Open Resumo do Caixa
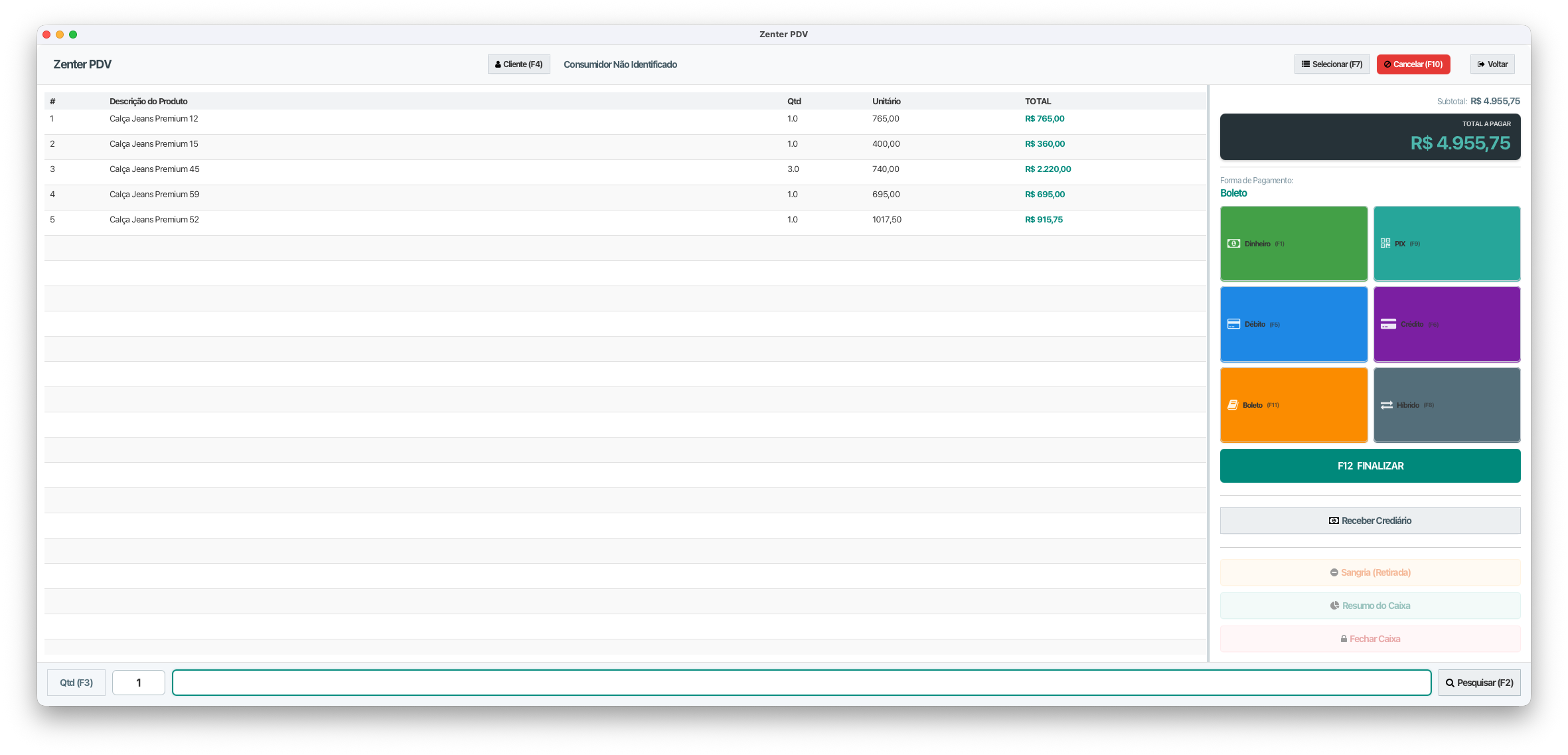The height and width of the screenshot is (755, 1568). click(x=1370, y=606)
